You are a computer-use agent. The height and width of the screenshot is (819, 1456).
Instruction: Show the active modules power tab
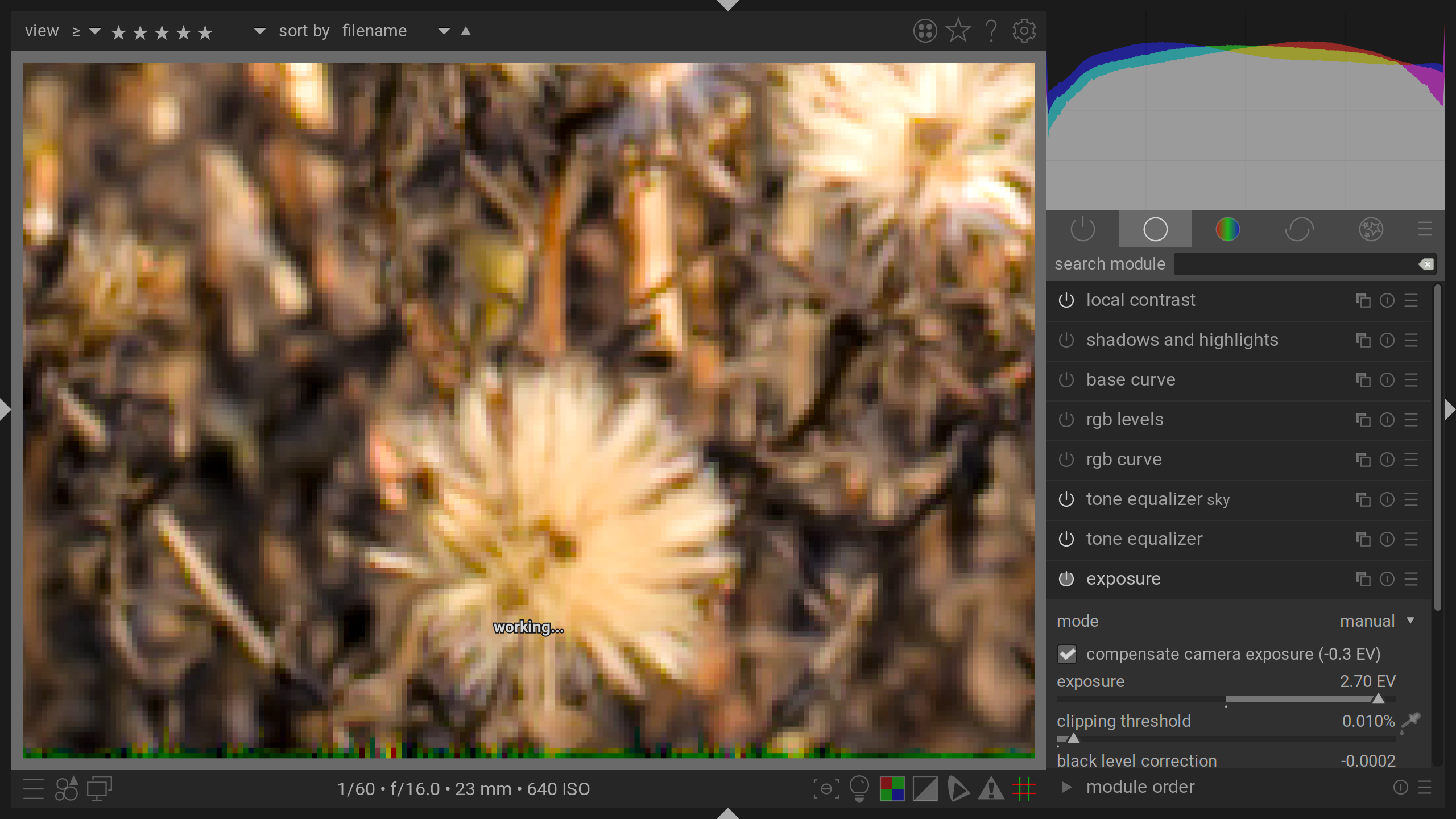[1082, 230]
